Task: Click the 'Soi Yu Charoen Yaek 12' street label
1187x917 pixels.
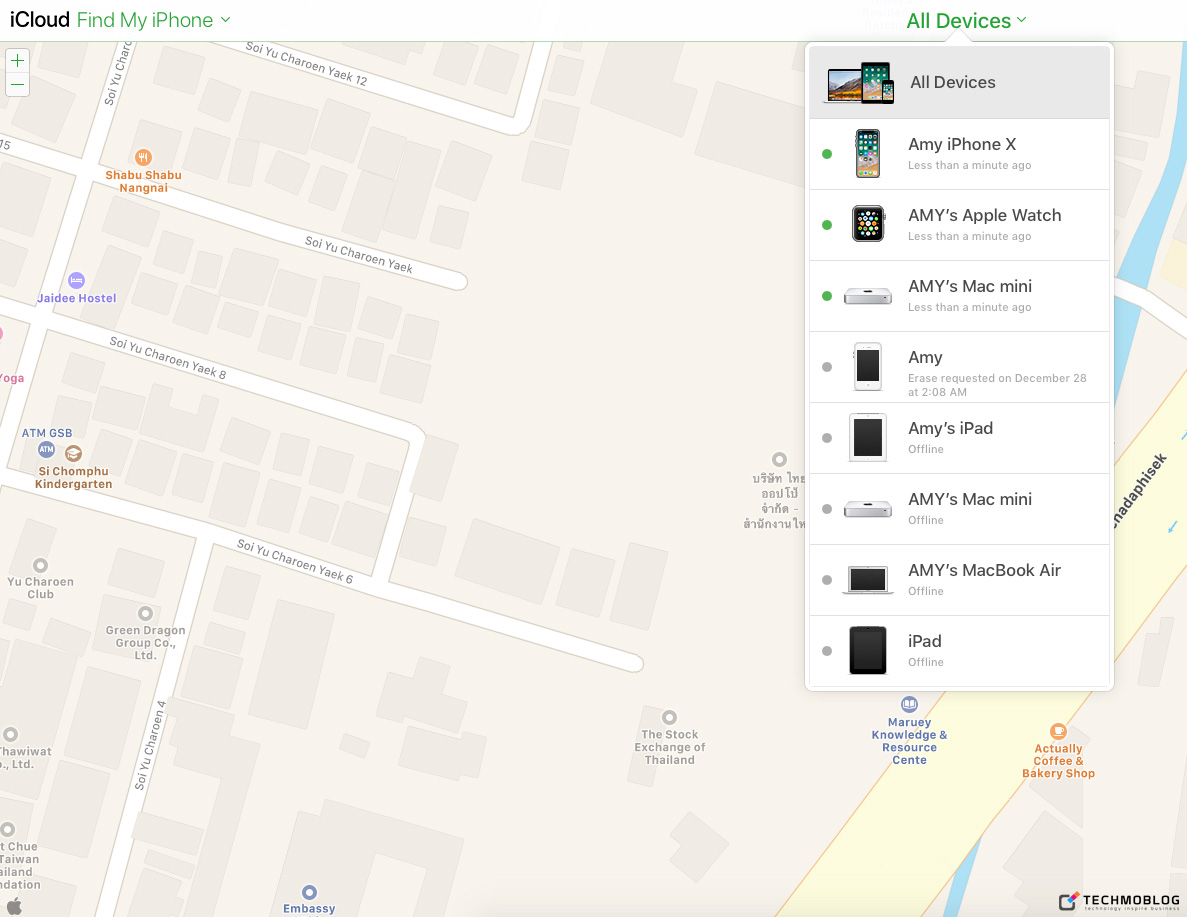Action: coord(307,64)
